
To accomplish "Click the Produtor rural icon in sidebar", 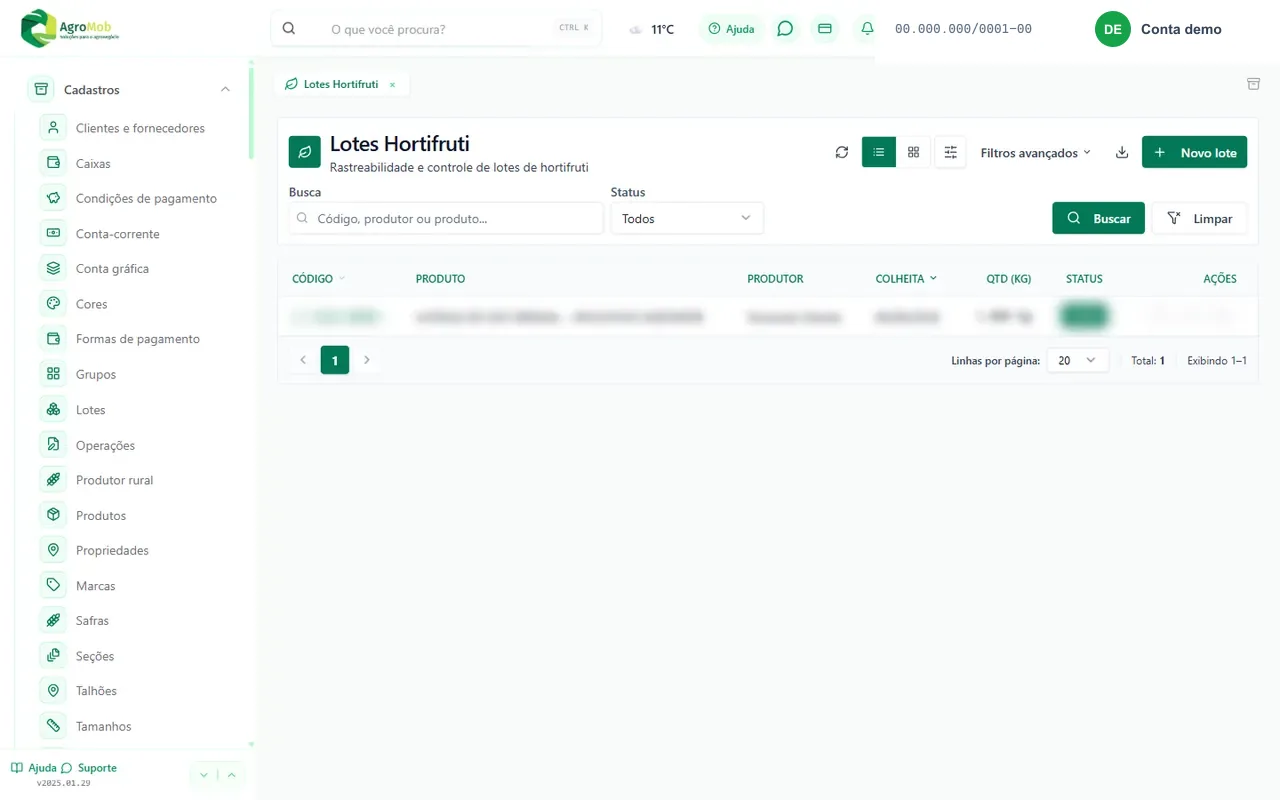I will click(x=53, y=480).
